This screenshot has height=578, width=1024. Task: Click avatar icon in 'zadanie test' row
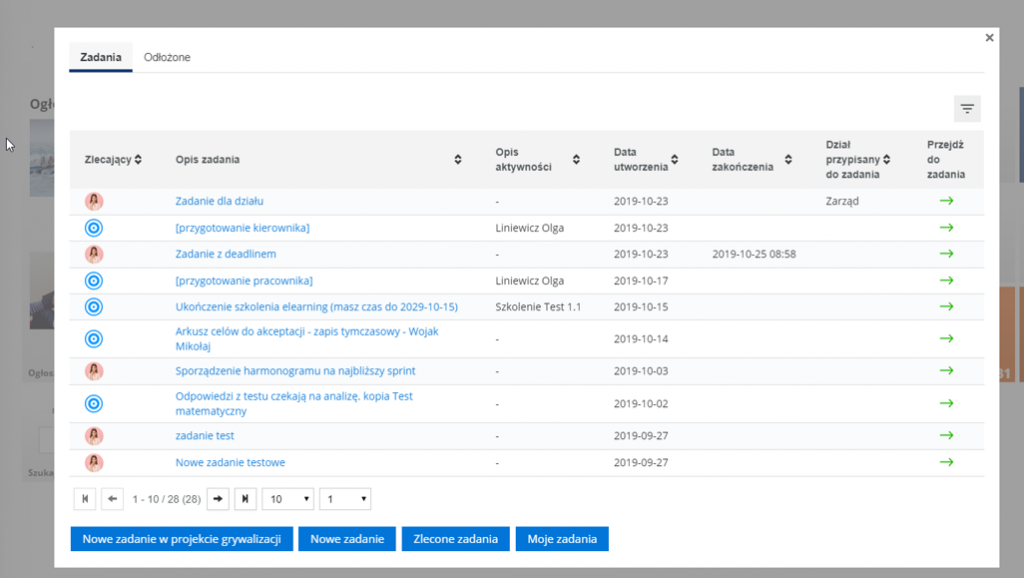pyautogui.click(x=94, y=436)
